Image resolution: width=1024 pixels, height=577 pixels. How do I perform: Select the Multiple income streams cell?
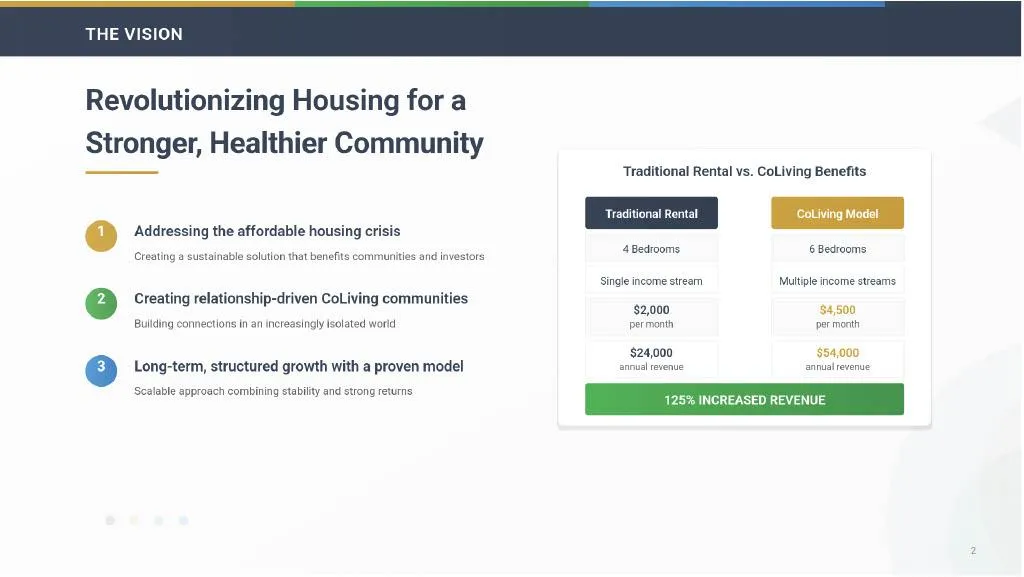(x=837, y=281)
